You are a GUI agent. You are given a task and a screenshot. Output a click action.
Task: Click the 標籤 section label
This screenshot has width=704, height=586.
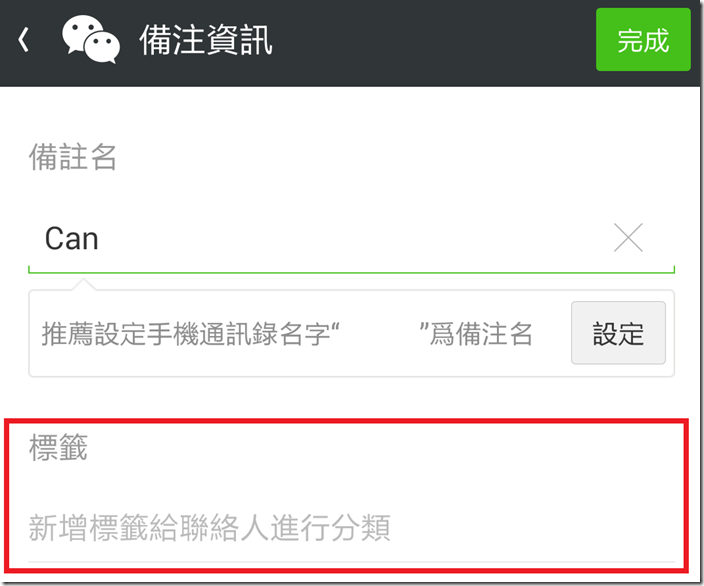coord(58,447)
